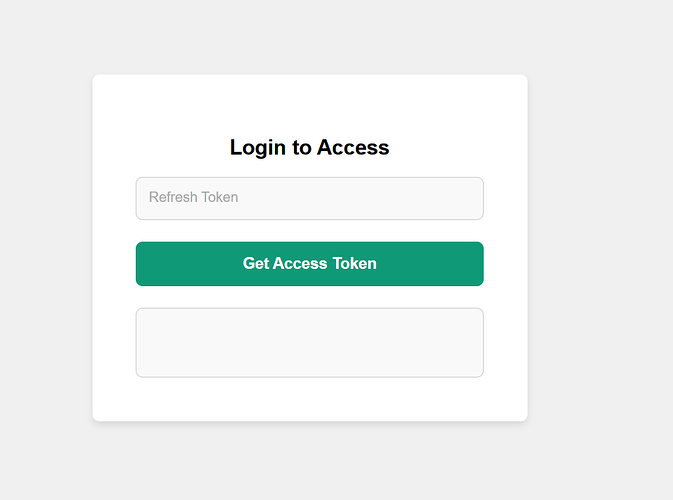Viewport: 673px width, 500px height.
Task: Focus the empty result box below the button
Action: pos(309,342)
